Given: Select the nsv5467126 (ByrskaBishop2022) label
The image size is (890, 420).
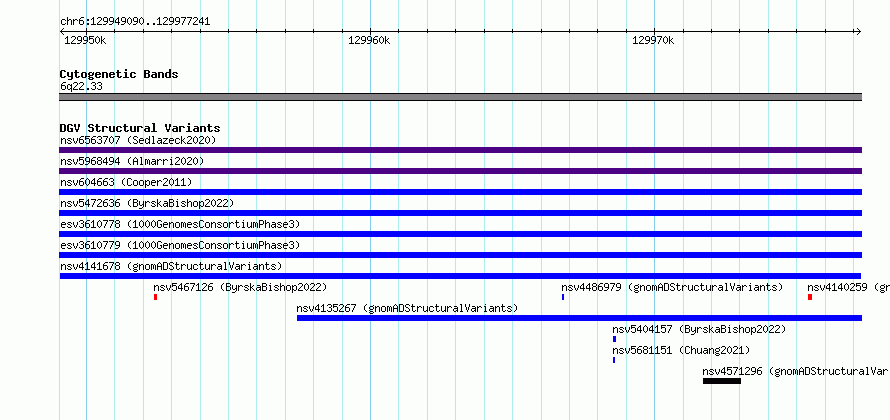Looking at the screenshot, I should pos(240,287).
